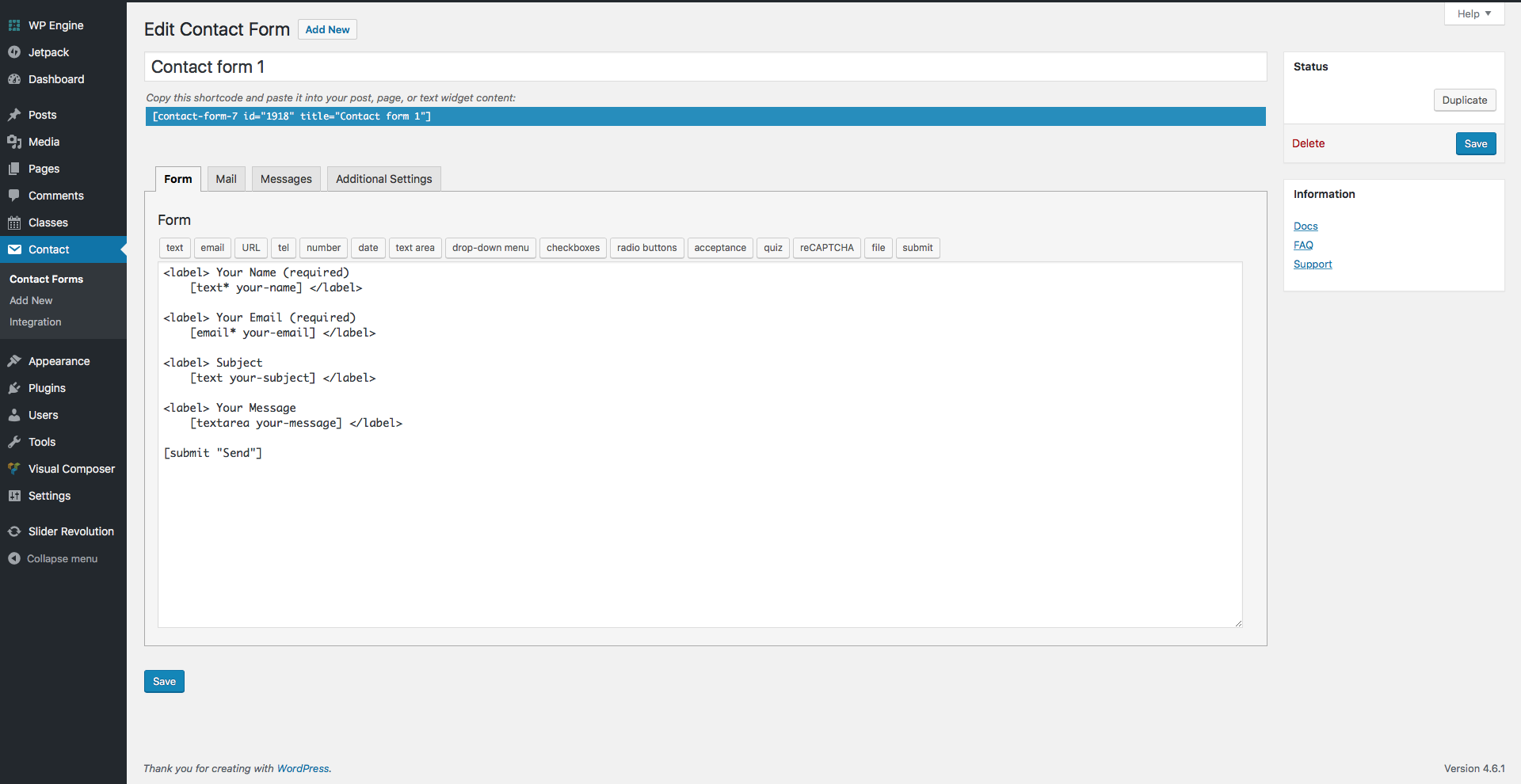The width and height of the screenshot is (1521, 784).
Task: Insert a URL tag
Action: pyautogui.click(x=251, y=248)
